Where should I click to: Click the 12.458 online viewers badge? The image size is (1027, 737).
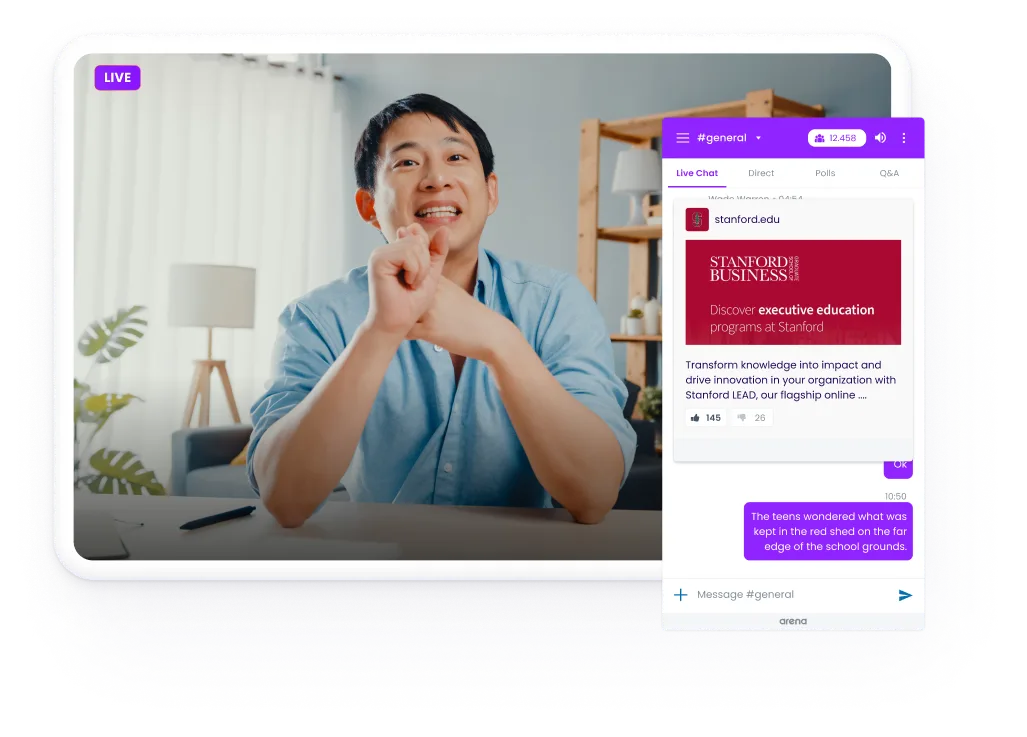pos(836,138)
